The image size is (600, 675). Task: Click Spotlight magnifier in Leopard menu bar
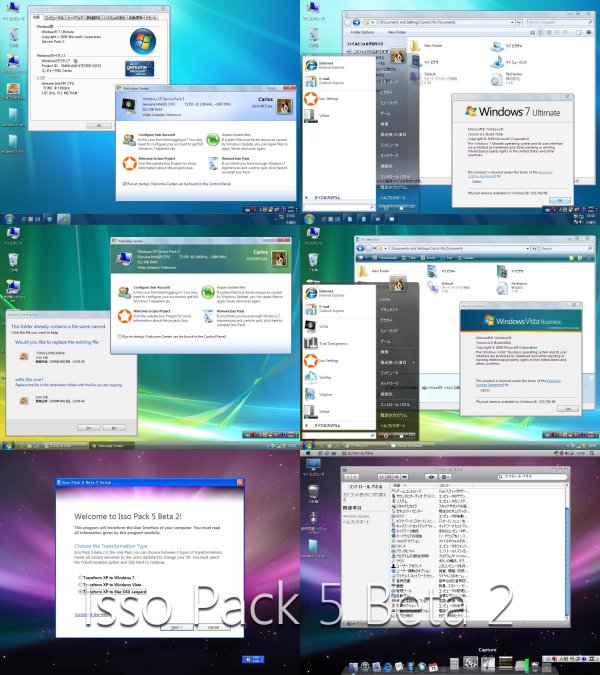click(592, 453)
